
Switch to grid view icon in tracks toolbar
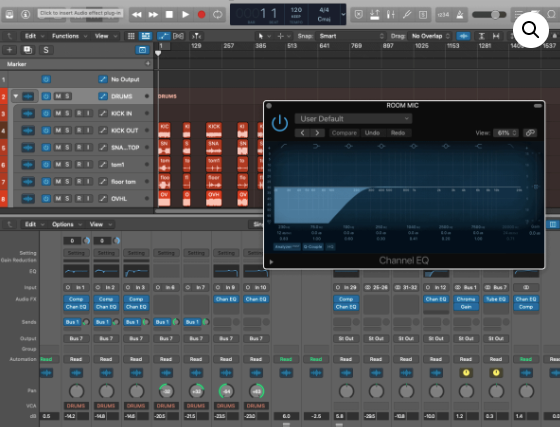pos(131,36)
